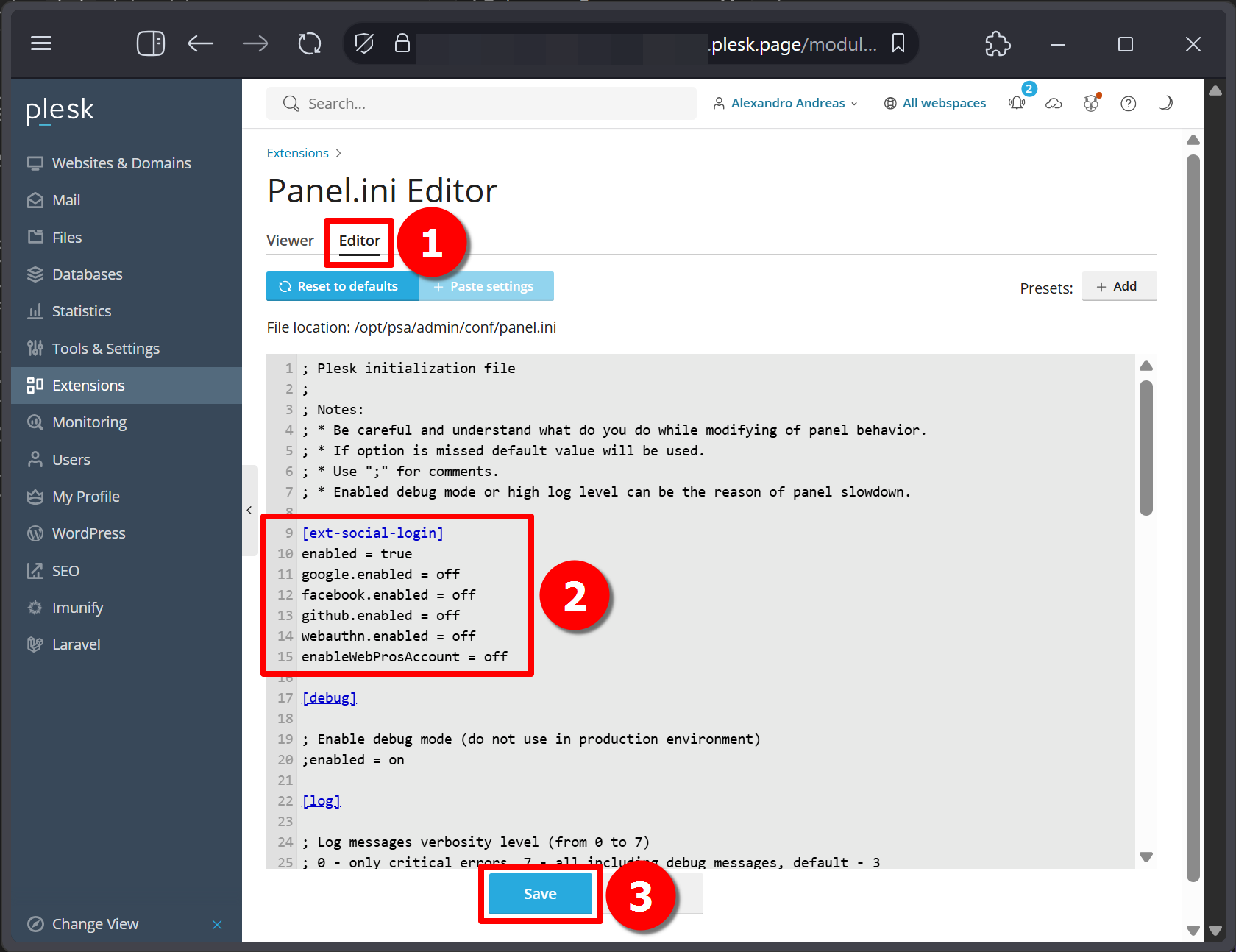Click Change View at the bottom
Screen dimensions: 1236x952
tap(94, 924)
